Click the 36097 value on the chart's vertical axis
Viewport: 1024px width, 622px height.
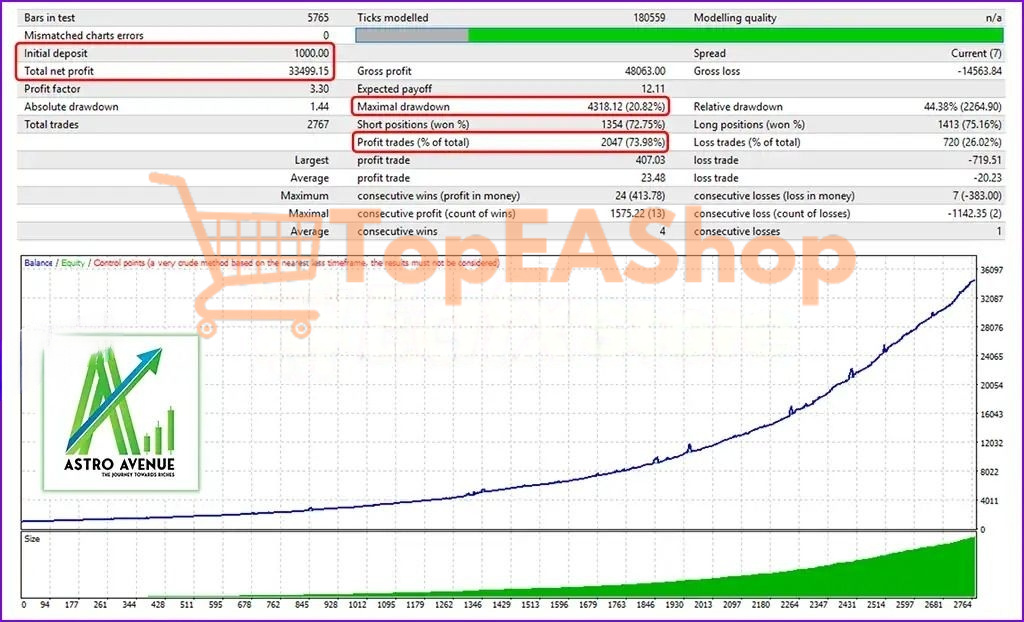point(991,271)
